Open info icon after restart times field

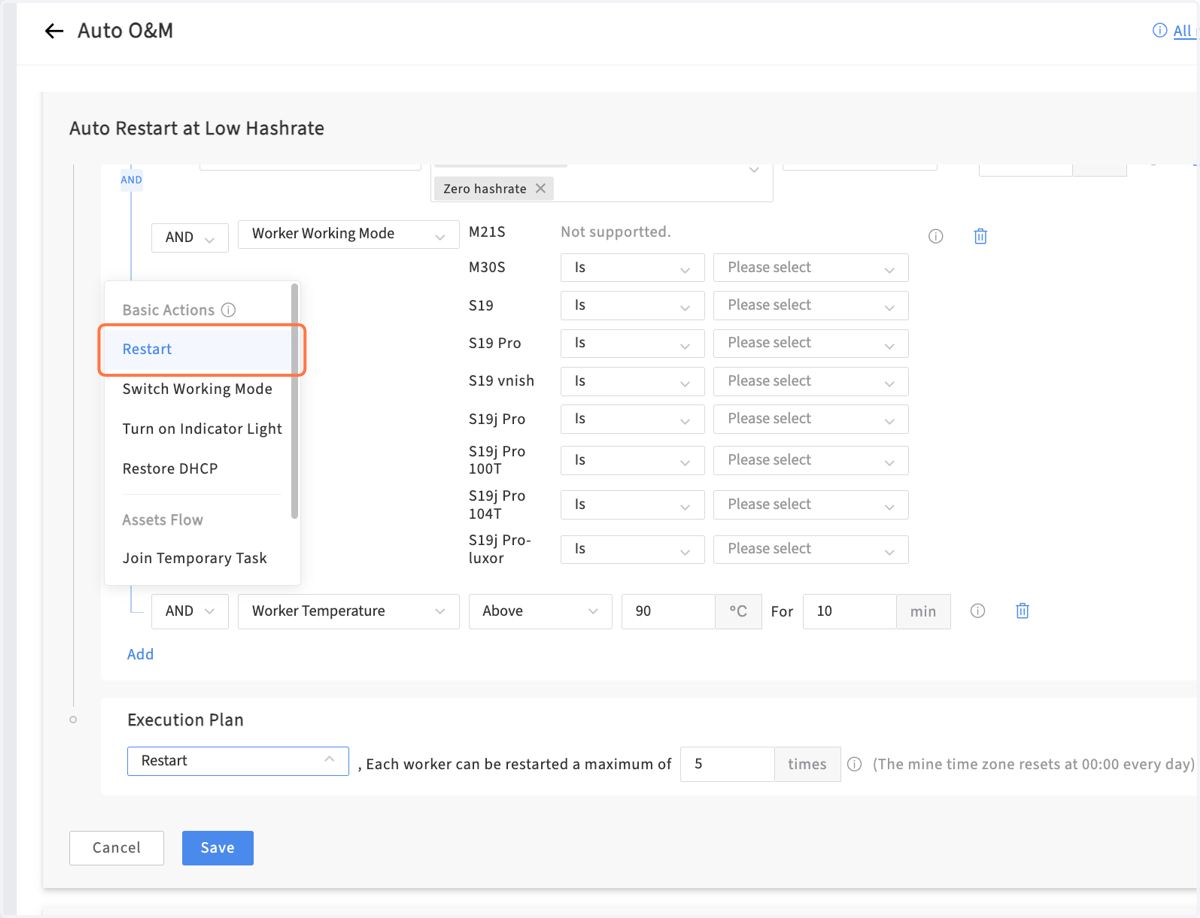(x=855, y=764)
